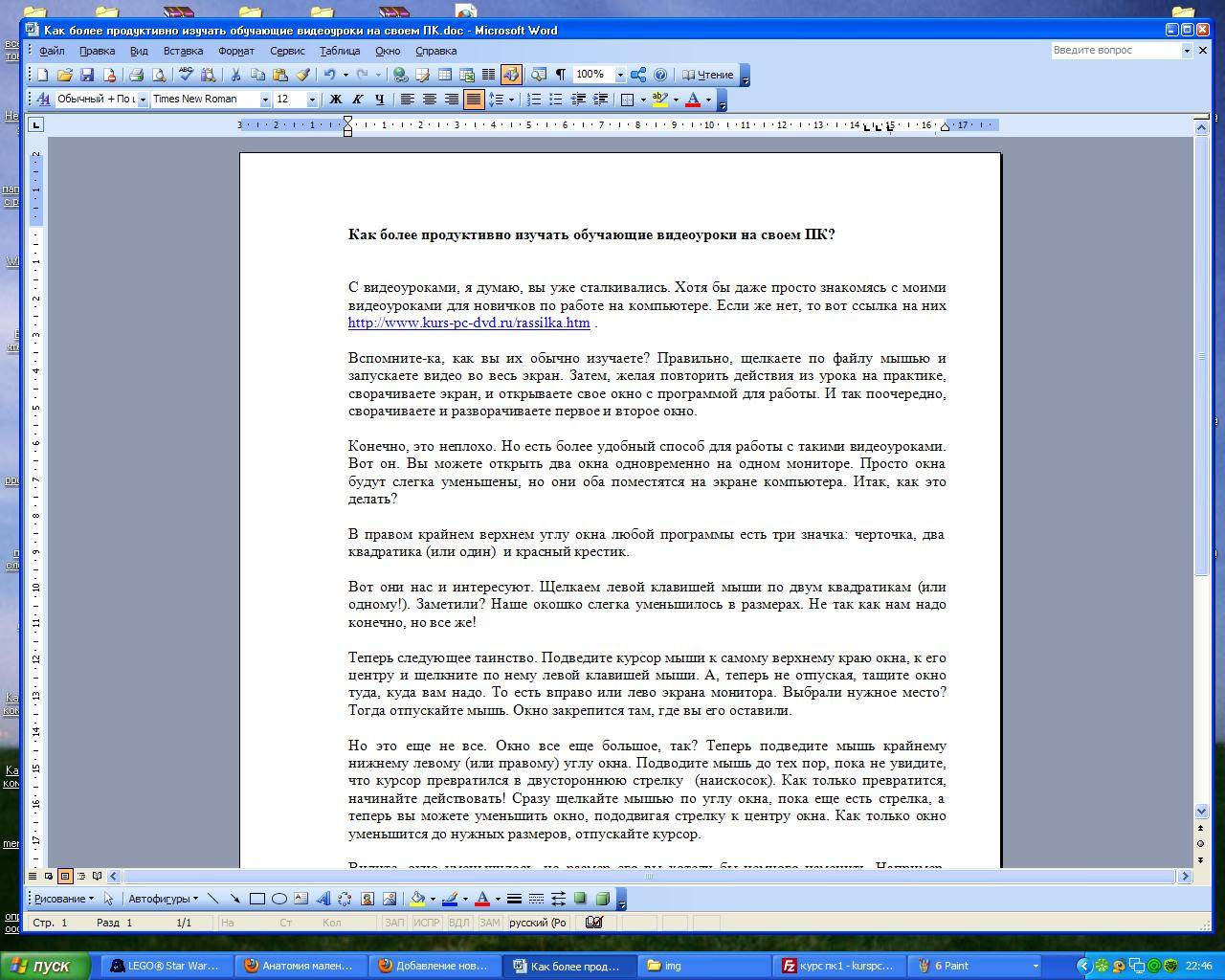Click the 3-D style icon
Viewport: 1225px width, 980px height.
coord(602,899)
